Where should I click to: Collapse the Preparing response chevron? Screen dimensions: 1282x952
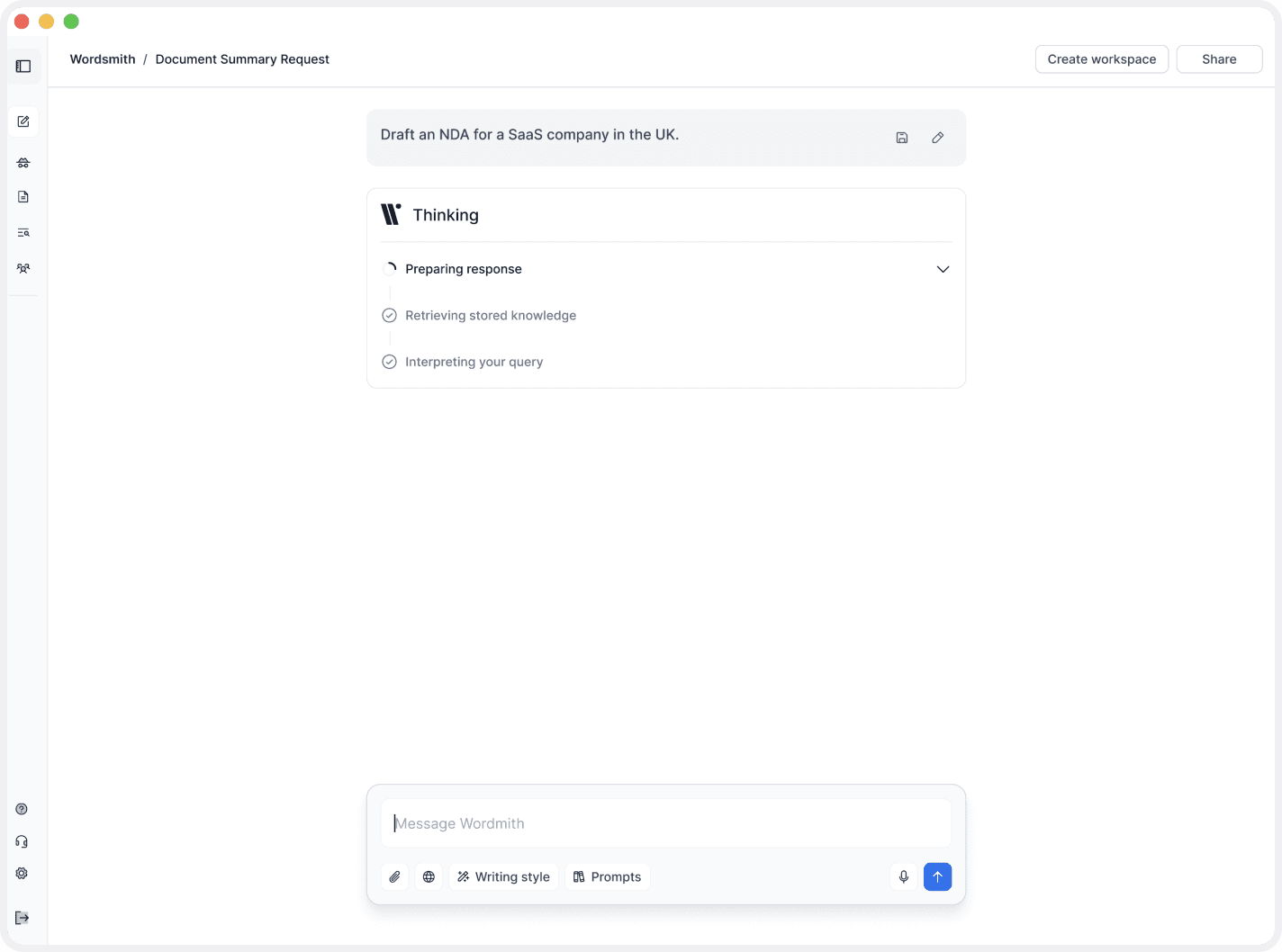(x=943, y=269)
